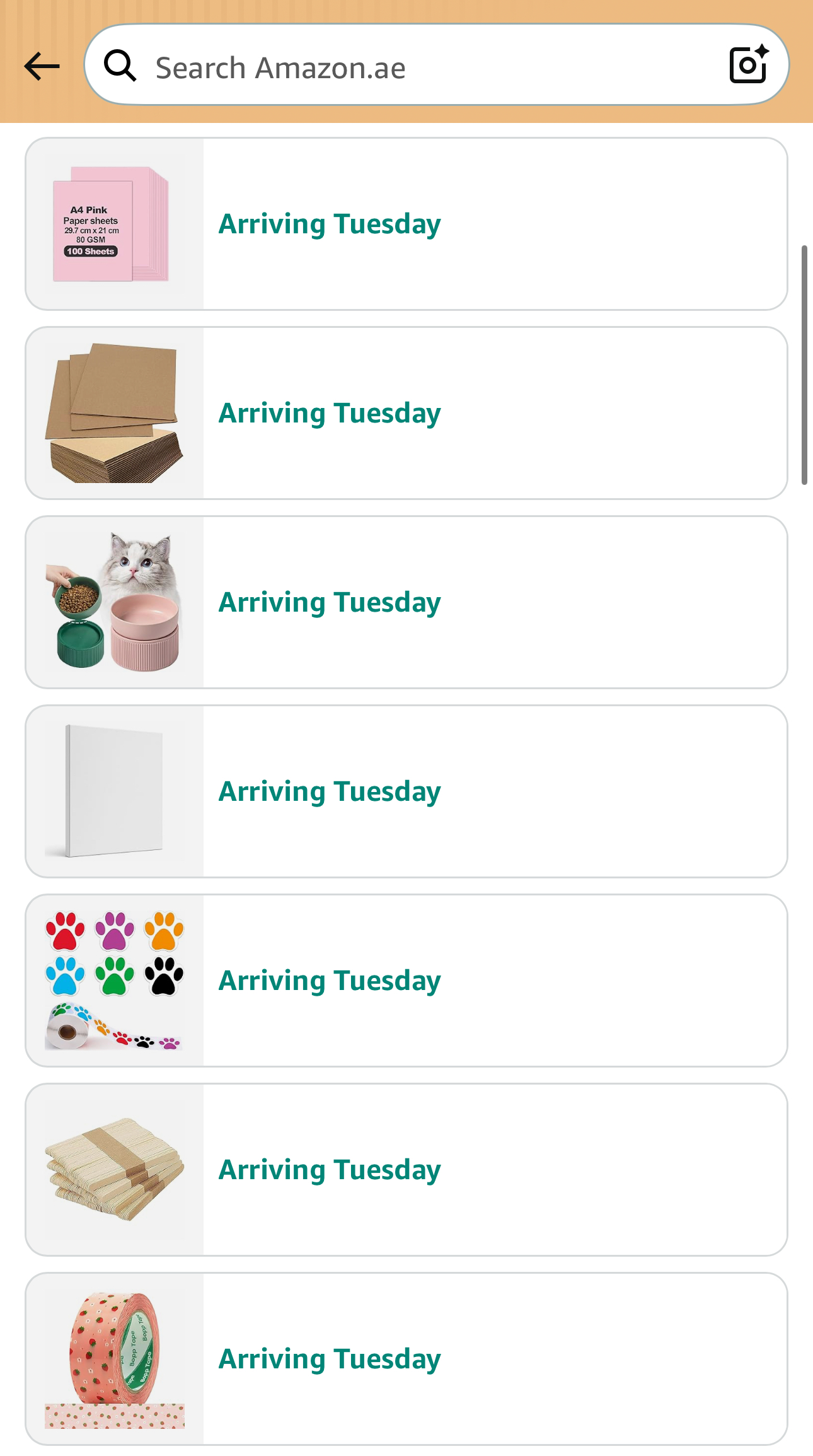Click the vertical scrollbar on the right
This screenshot has width=813, height=1456.
coord(804,366)
